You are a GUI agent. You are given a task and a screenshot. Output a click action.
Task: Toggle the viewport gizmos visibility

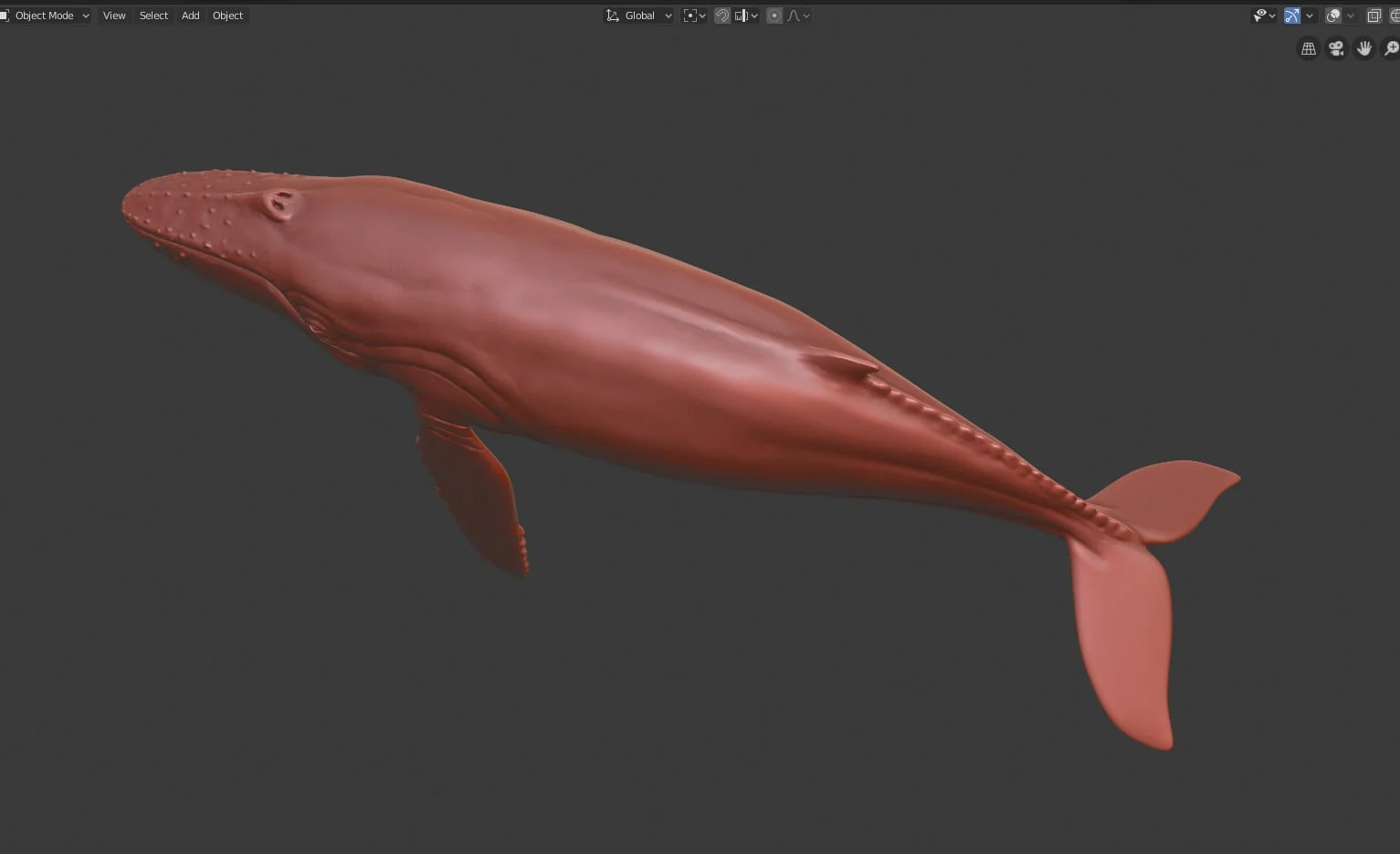[1291, 16]
